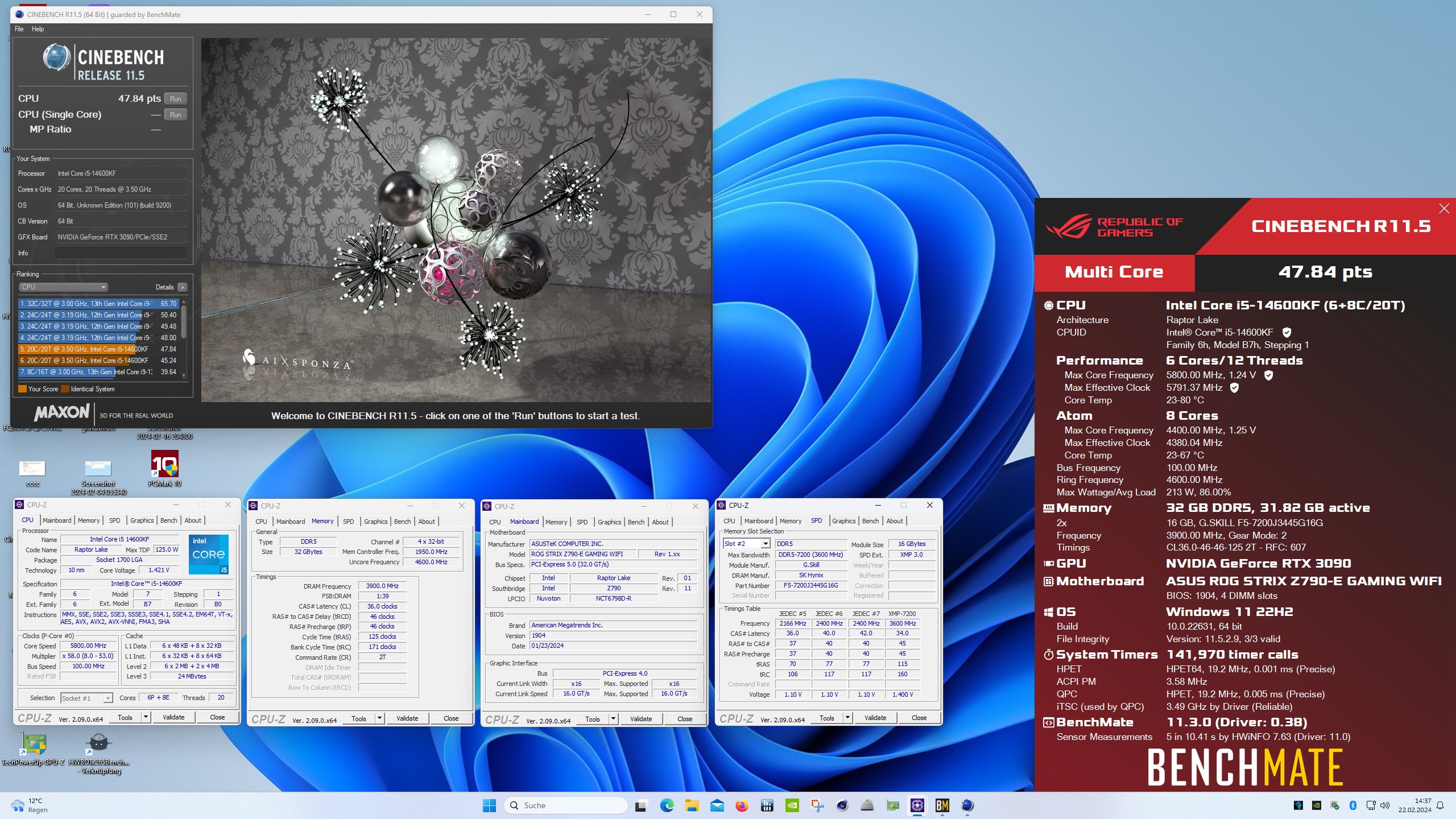The height and width of the screenshot is (819, 1456).
Task: Click the Info field in Cinebench
Action: coord(121,253)
